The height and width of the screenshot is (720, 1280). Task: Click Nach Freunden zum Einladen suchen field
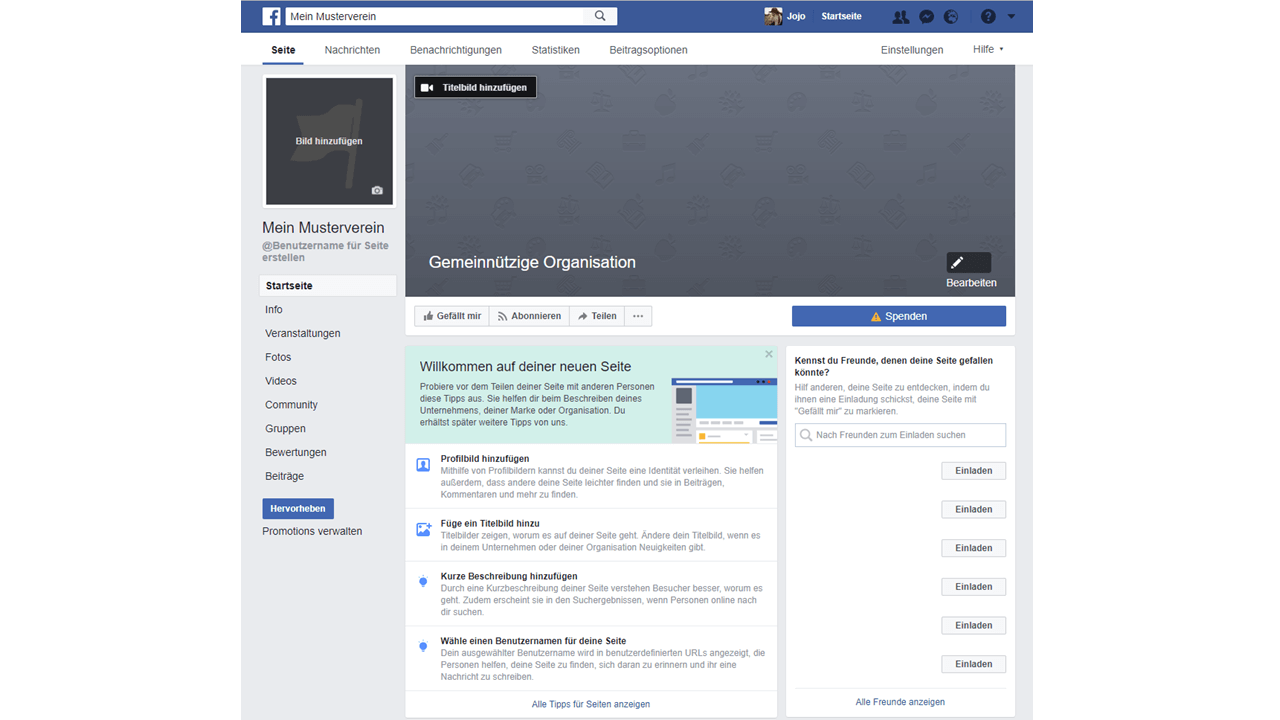coord(900,435)
